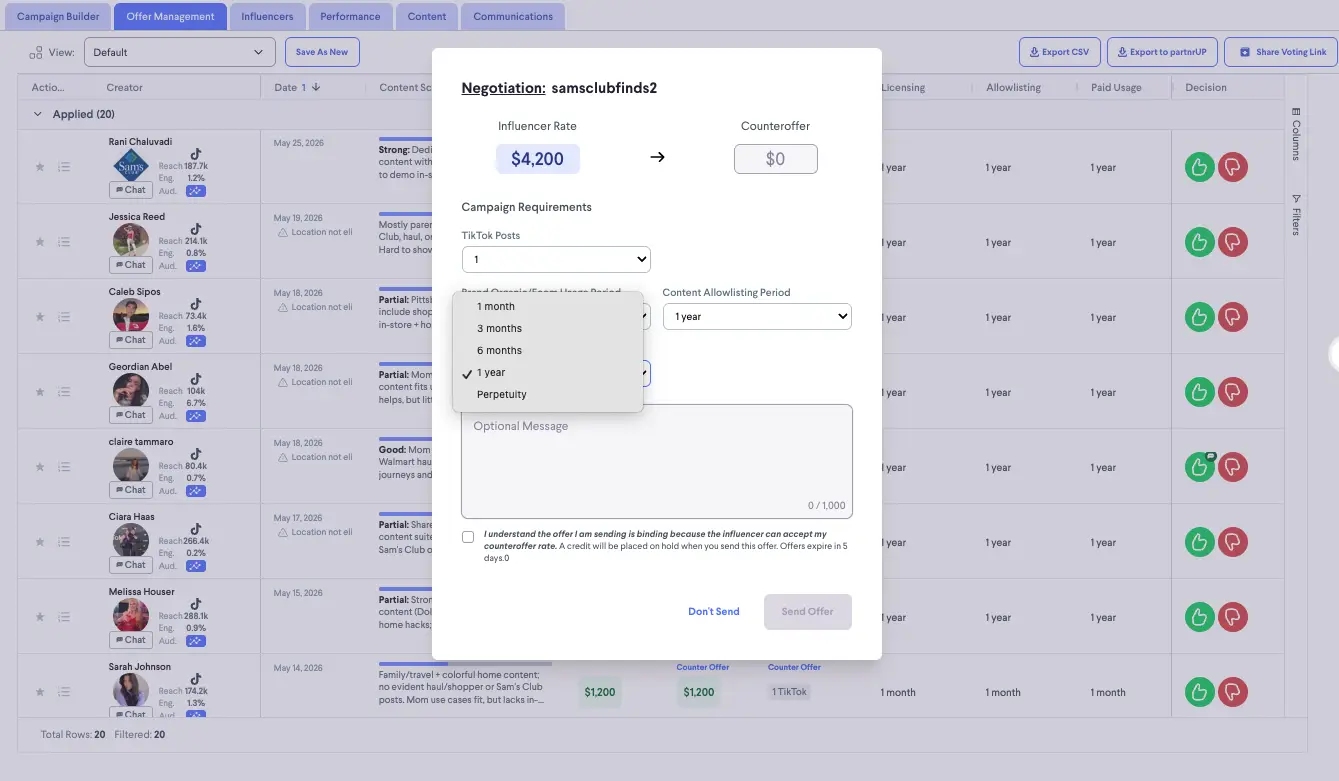The height and width of the screenshot is (781, 1339).
Task: Approve Caleb Sipos with thumbs up
Action: pos(1199,317)
